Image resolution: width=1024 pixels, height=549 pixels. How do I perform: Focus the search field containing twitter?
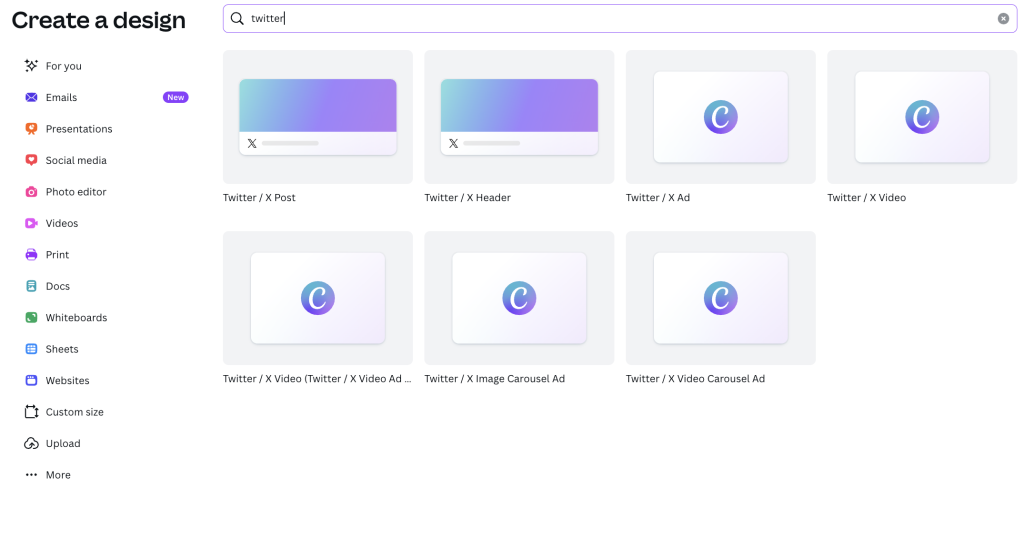coord(619,18)
